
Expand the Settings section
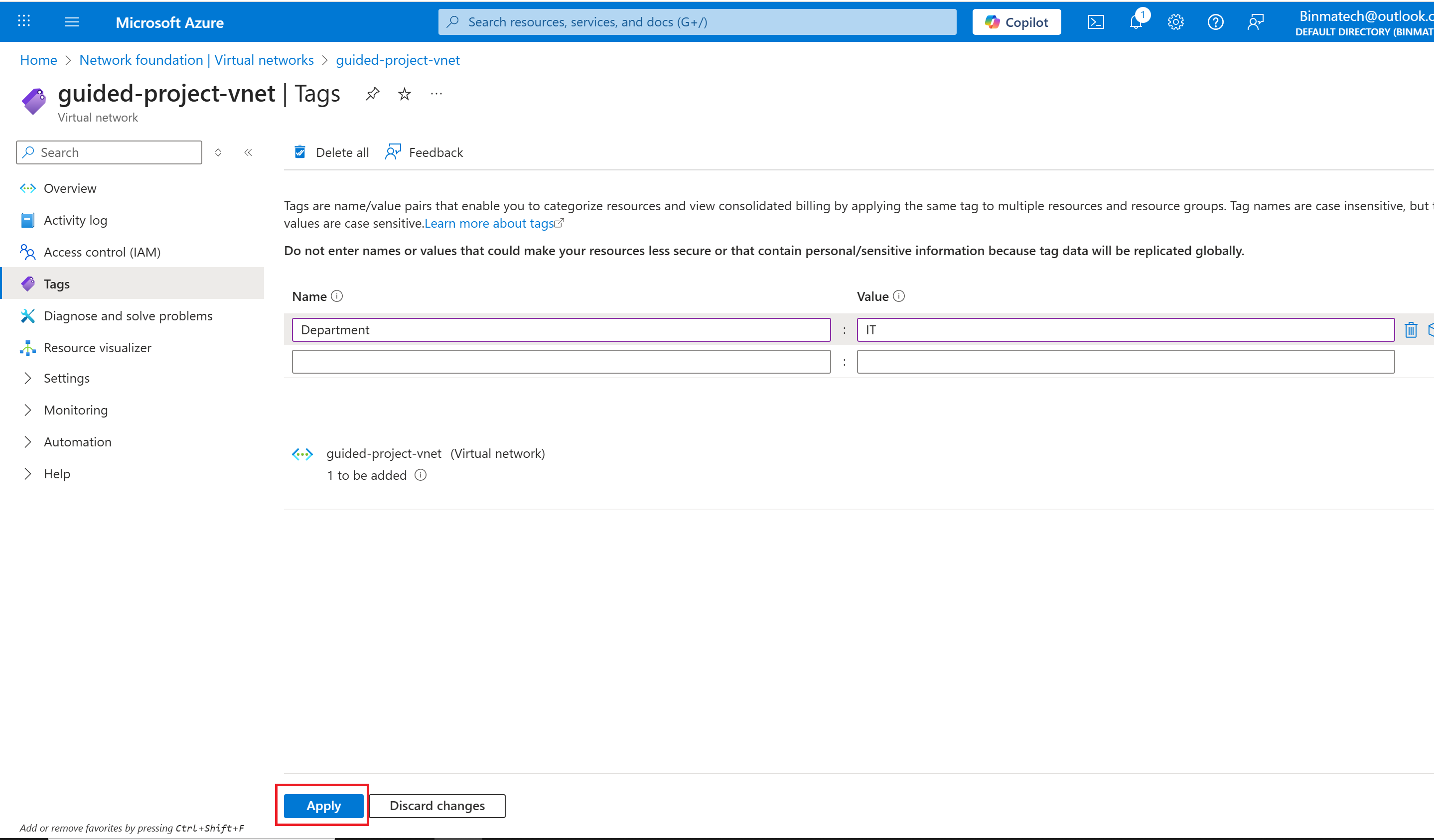[x=67, y=379]
